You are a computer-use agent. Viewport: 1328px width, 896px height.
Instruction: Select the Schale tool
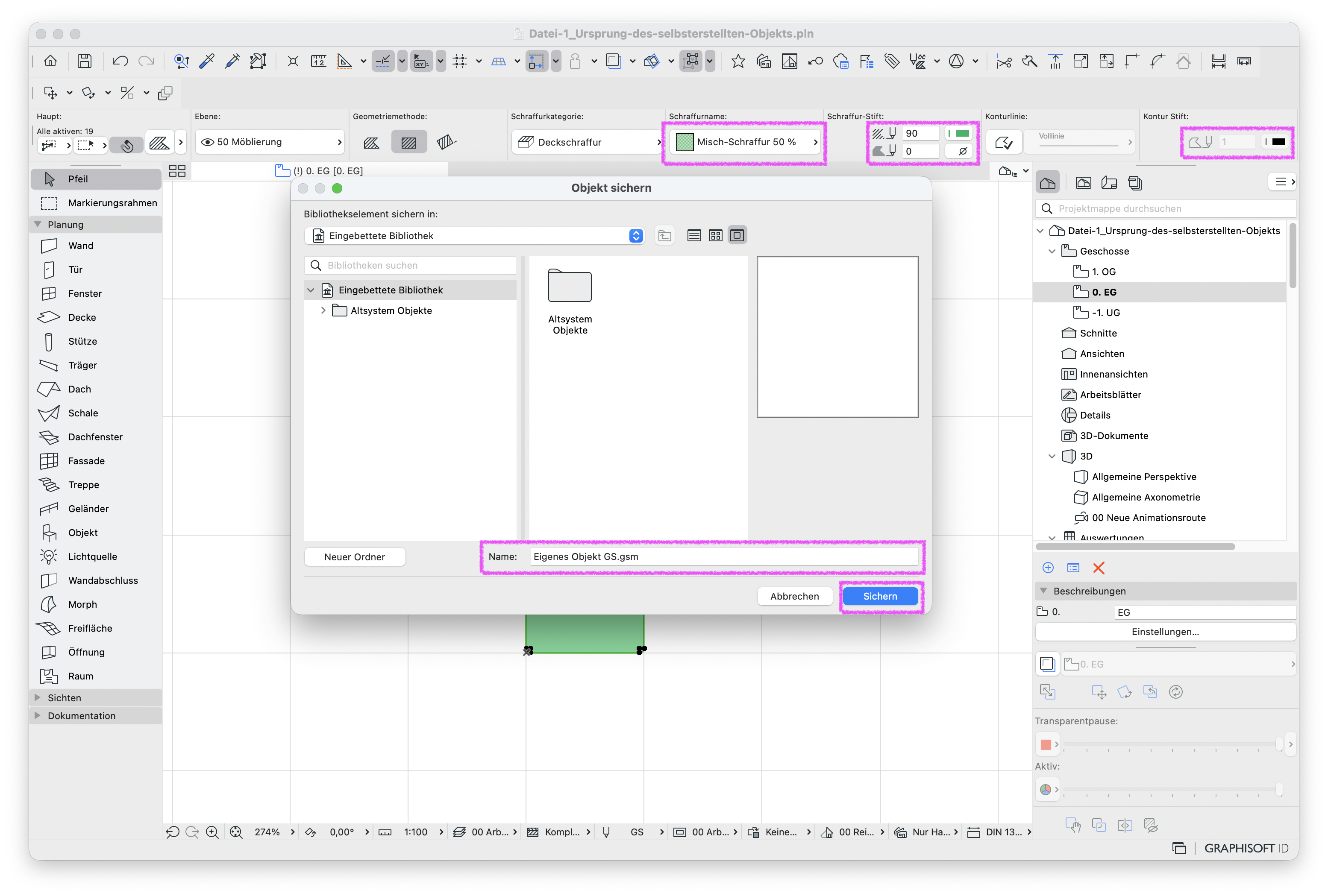tap(95, 413)
